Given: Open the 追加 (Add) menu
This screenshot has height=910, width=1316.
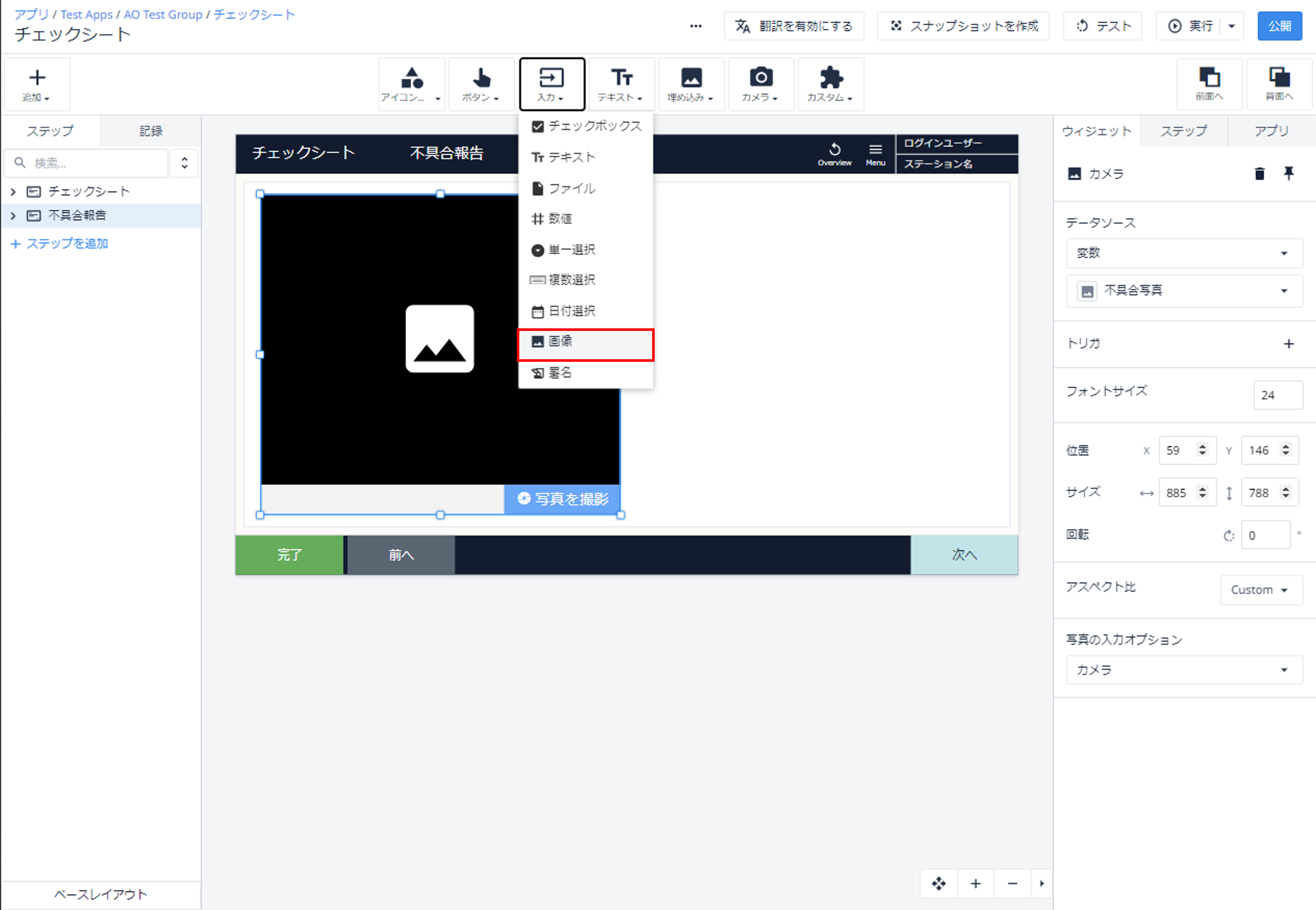Looking at the screenshot, I should tap(37, 84).
